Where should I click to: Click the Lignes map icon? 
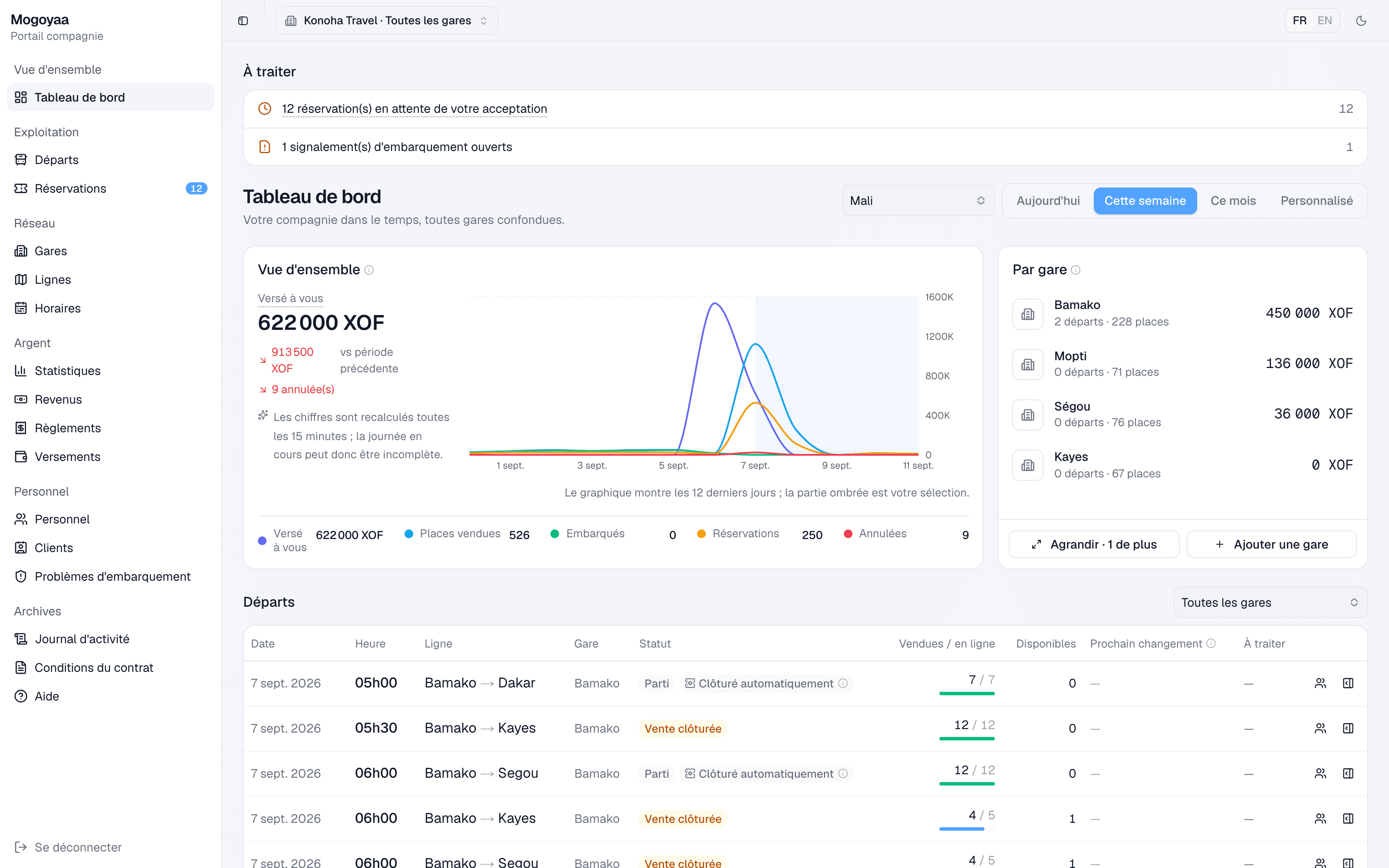click(21, 279)
